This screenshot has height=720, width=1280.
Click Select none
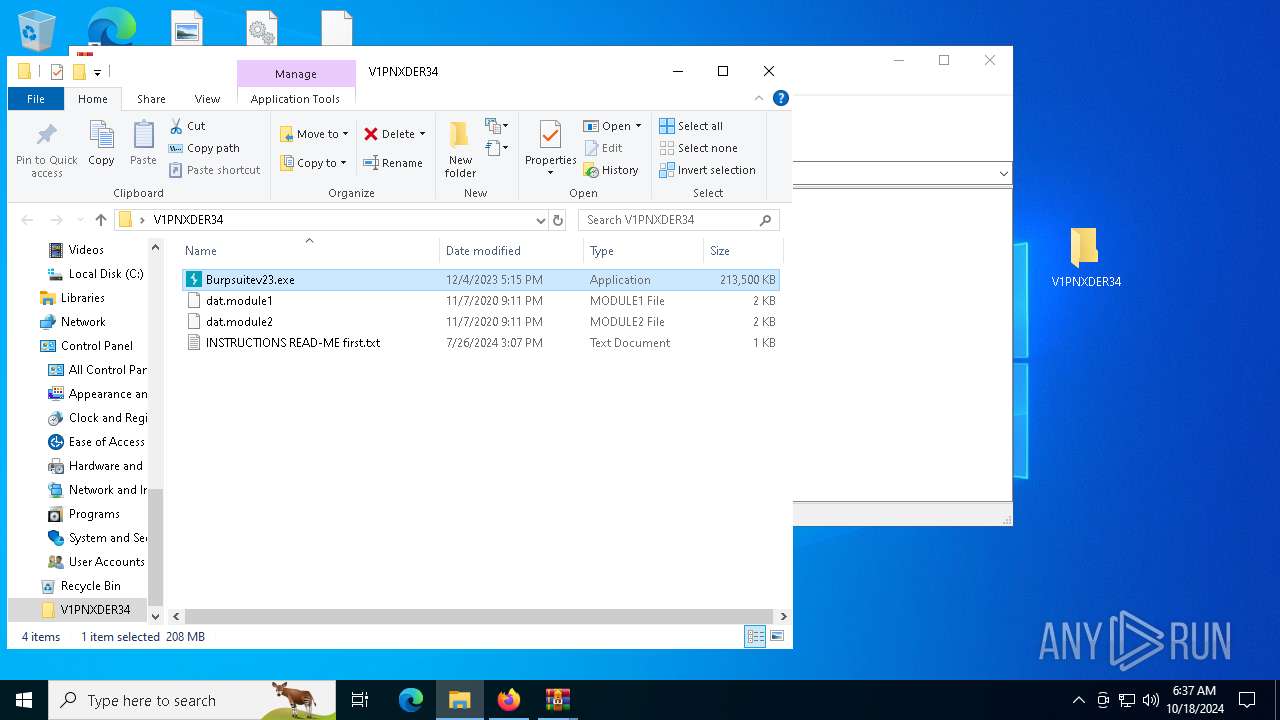coord(698,148)
